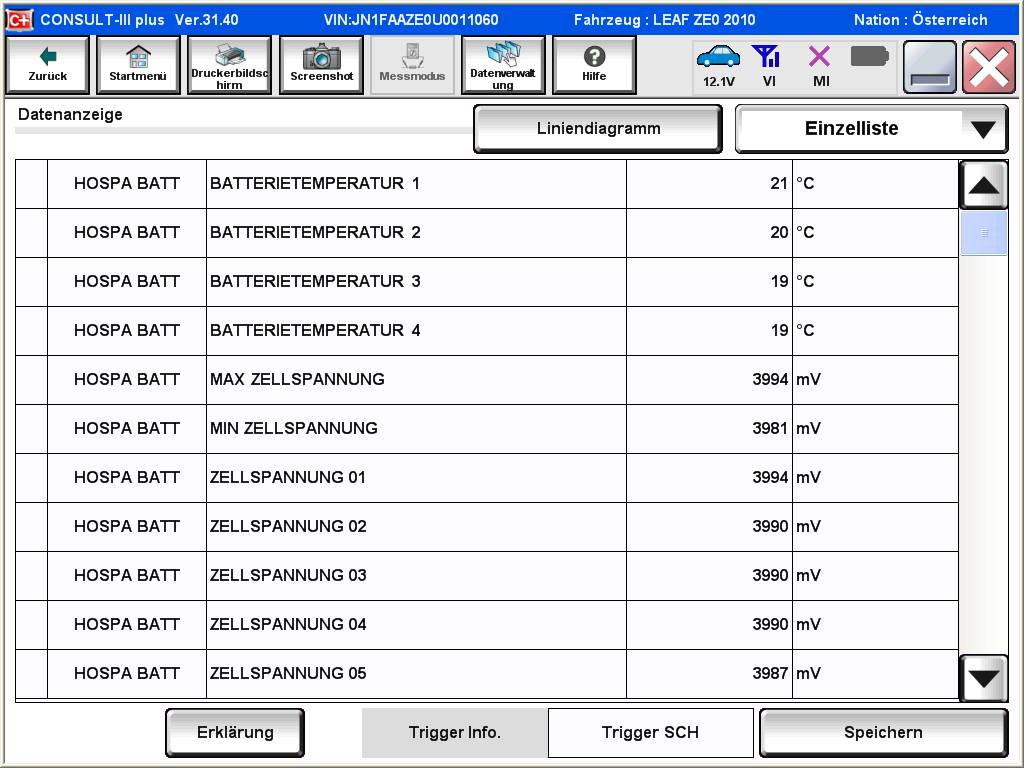
Task: Click the Zurück back arrow icon
Action: click(47, 58)
